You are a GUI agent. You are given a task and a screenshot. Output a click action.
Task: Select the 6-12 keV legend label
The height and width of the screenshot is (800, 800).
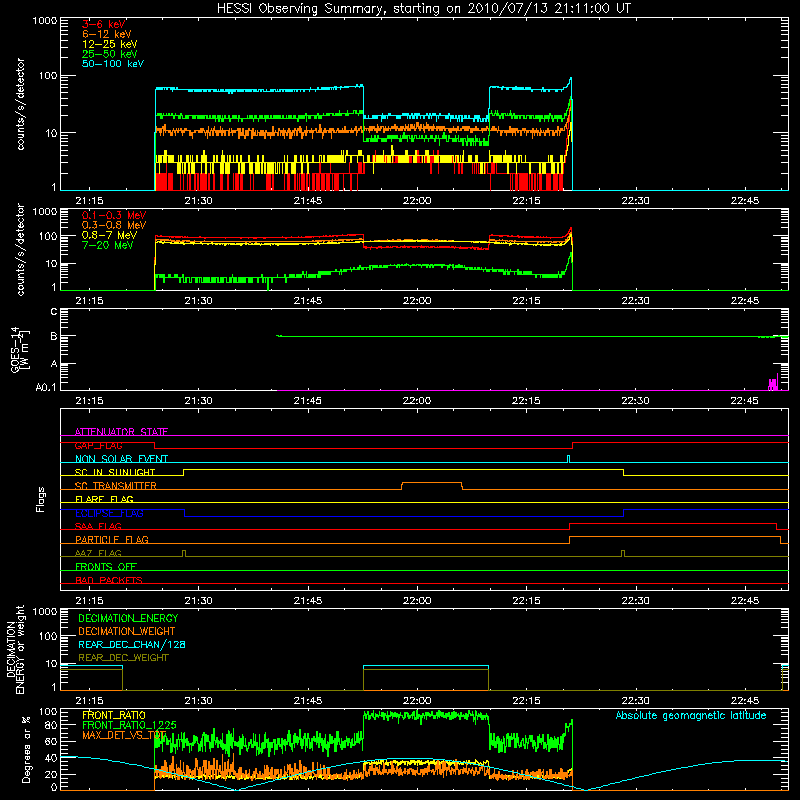pos(107,34)
